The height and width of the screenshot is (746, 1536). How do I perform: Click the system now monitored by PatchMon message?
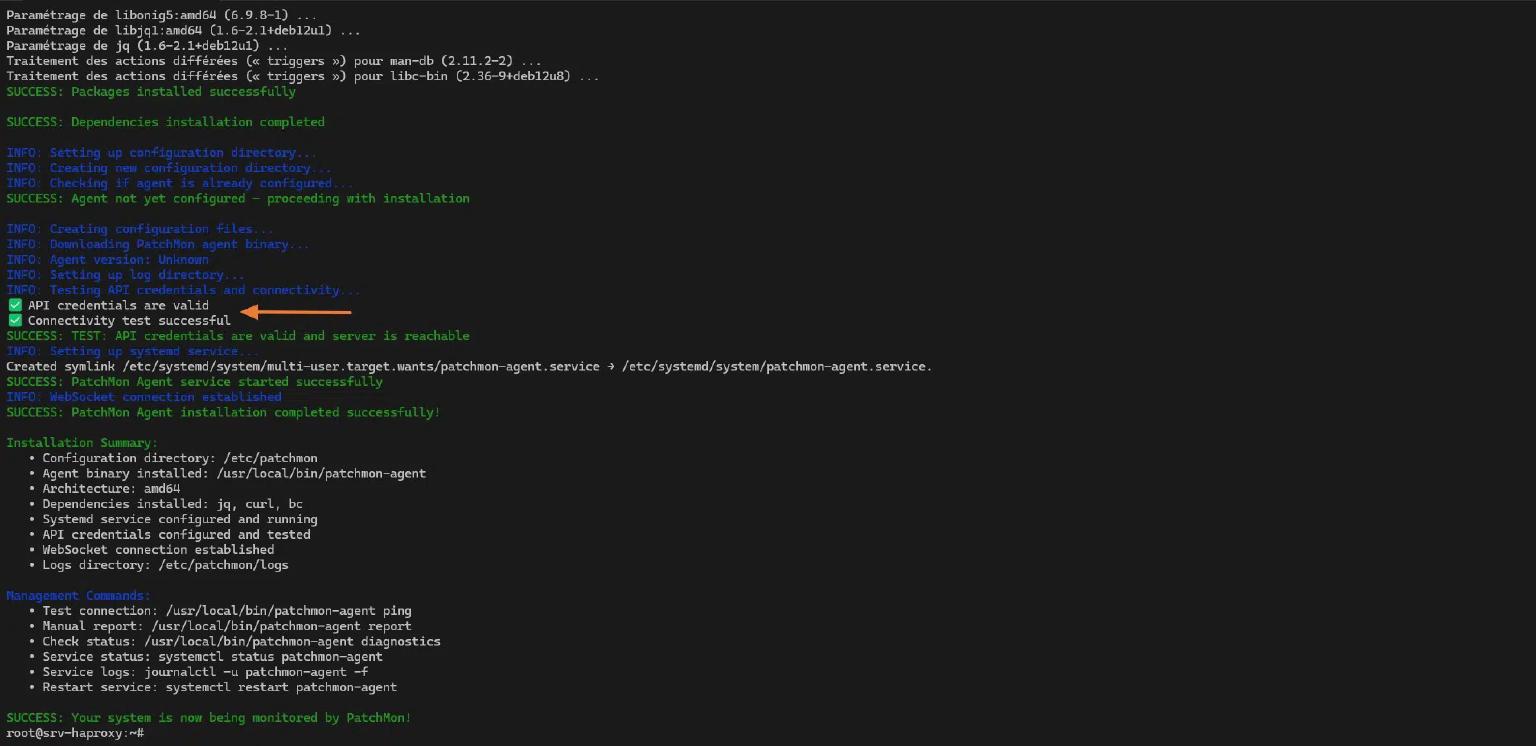point(208,718)
